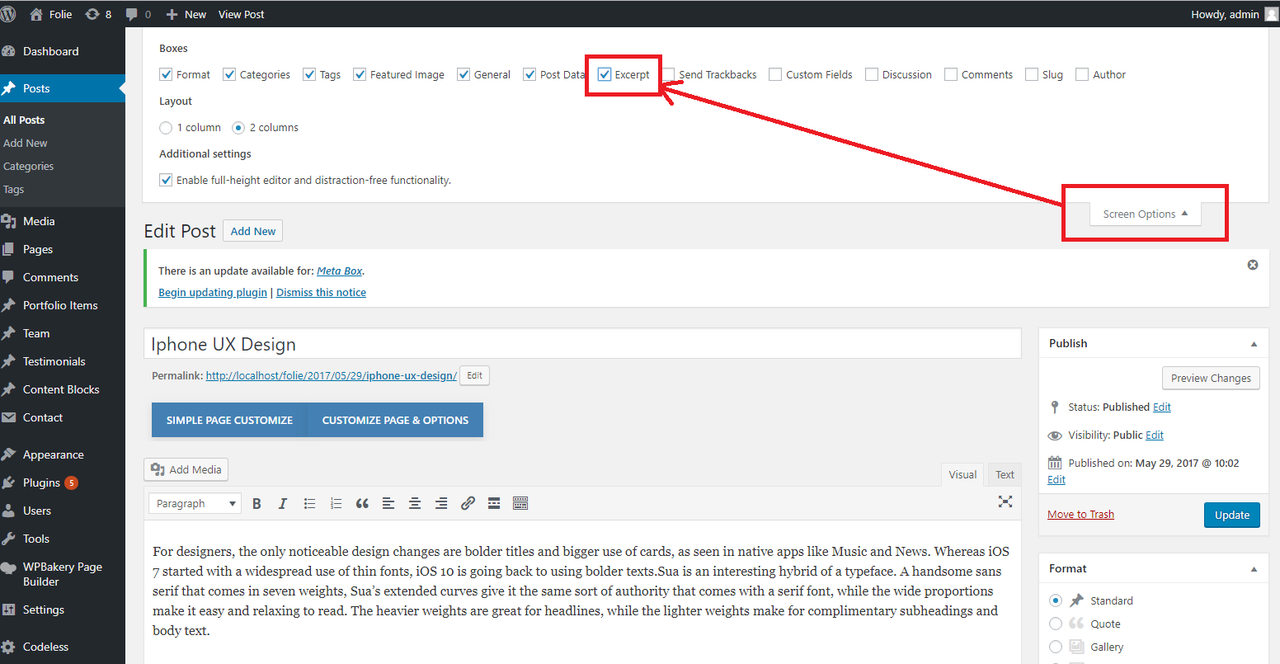Select the 1 column layout

(x=166, y=127)
